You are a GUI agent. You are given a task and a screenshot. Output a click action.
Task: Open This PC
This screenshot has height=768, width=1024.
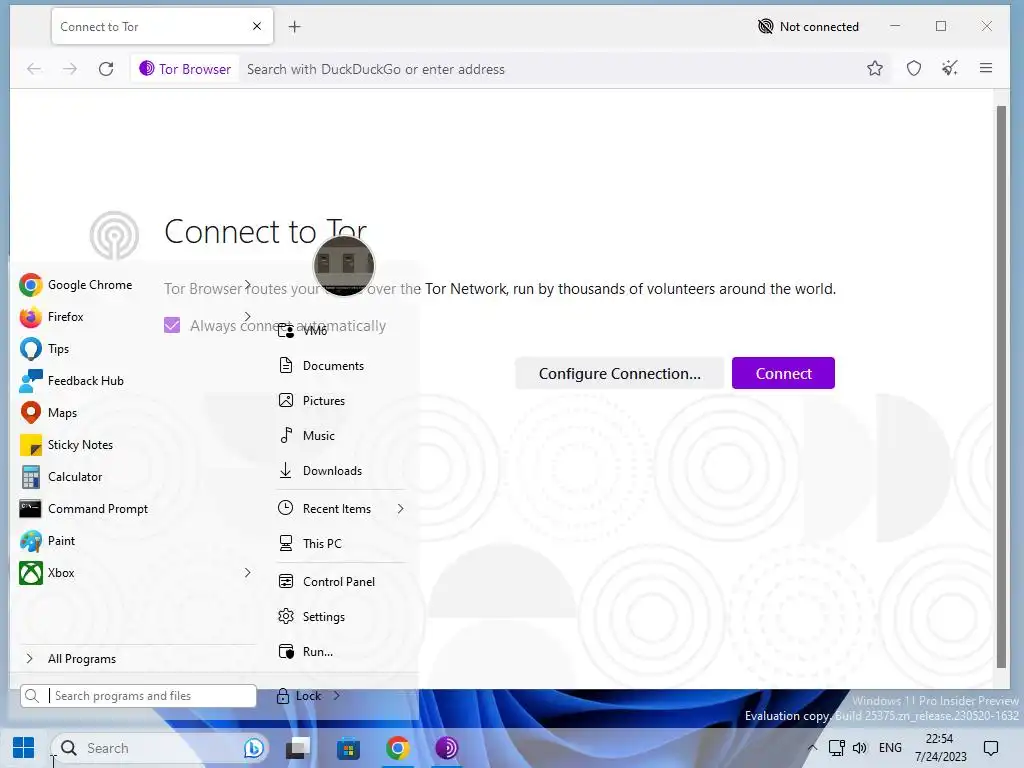310,543
